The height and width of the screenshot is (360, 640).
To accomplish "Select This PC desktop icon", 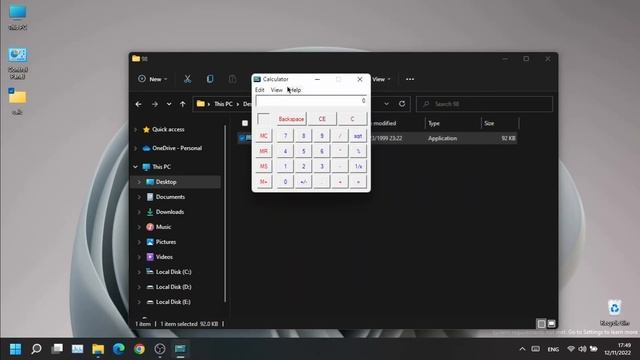I will (18, 17).
